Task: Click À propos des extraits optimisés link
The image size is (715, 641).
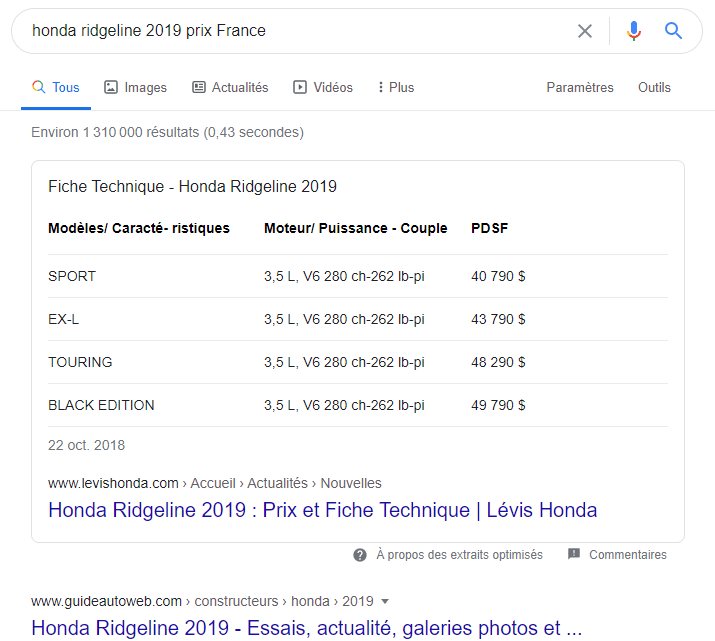Action: click(x=459, y=554)
